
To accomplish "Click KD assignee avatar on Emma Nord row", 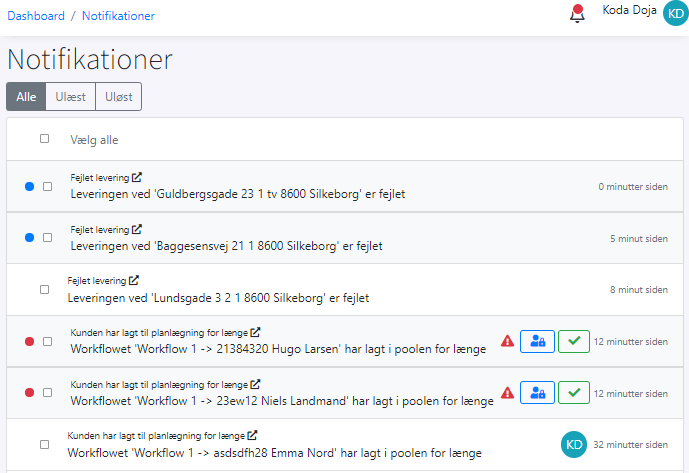I will [x=574, y=444].
